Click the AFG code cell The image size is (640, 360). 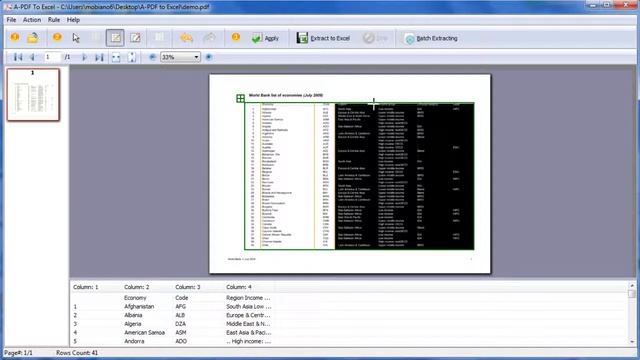pos(180,307)
